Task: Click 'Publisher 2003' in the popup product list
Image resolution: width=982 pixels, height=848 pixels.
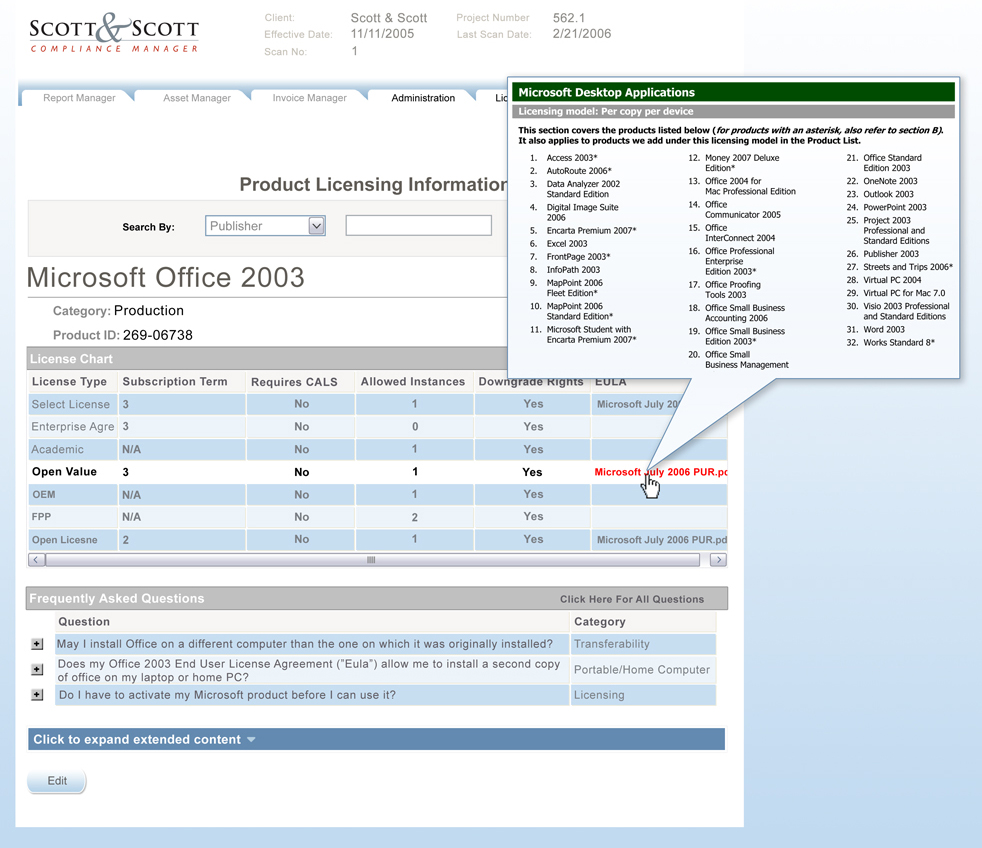Action: coord(891,254)
